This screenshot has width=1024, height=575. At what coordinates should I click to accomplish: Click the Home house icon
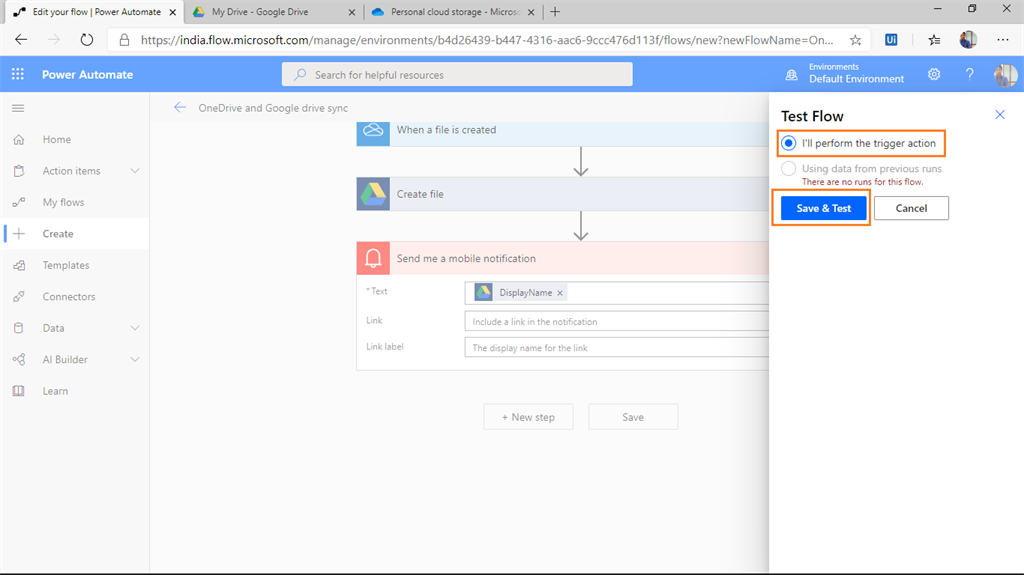pos(19,139)
